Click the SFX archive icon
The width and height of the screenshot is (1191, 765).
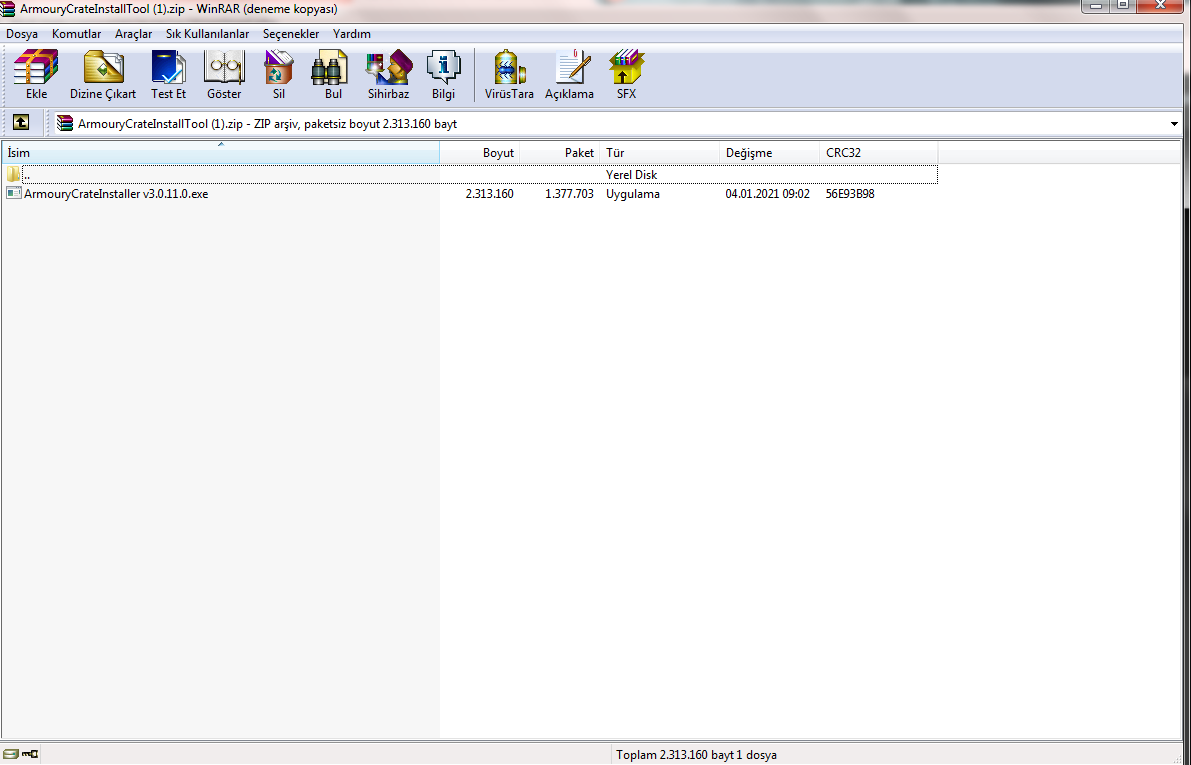(627, 74)
